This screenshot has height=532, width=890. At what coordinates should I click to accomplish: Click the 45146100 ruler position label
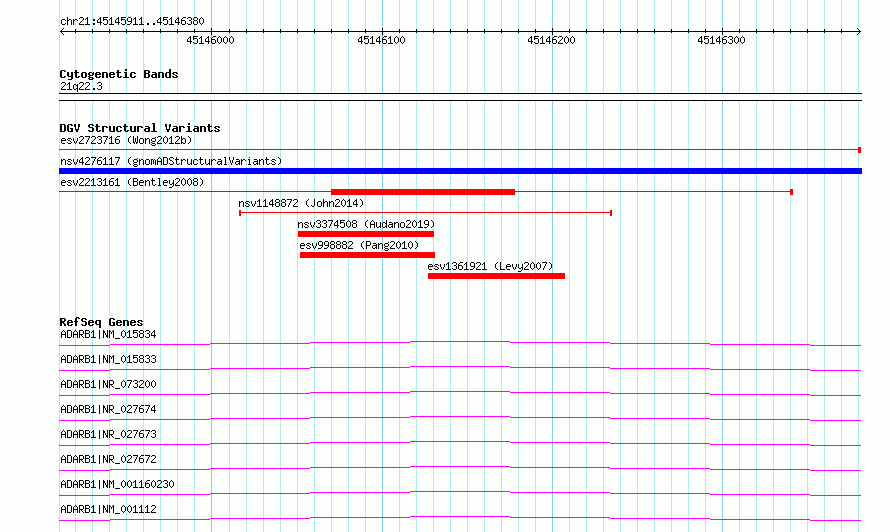[381, 40]
